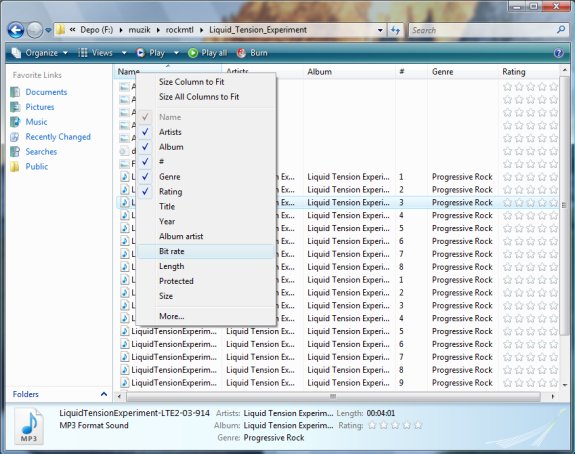The height and width of the screenshot is (454, 575).
Task: Sort by the Genre column header
Action: click(463, 72)
